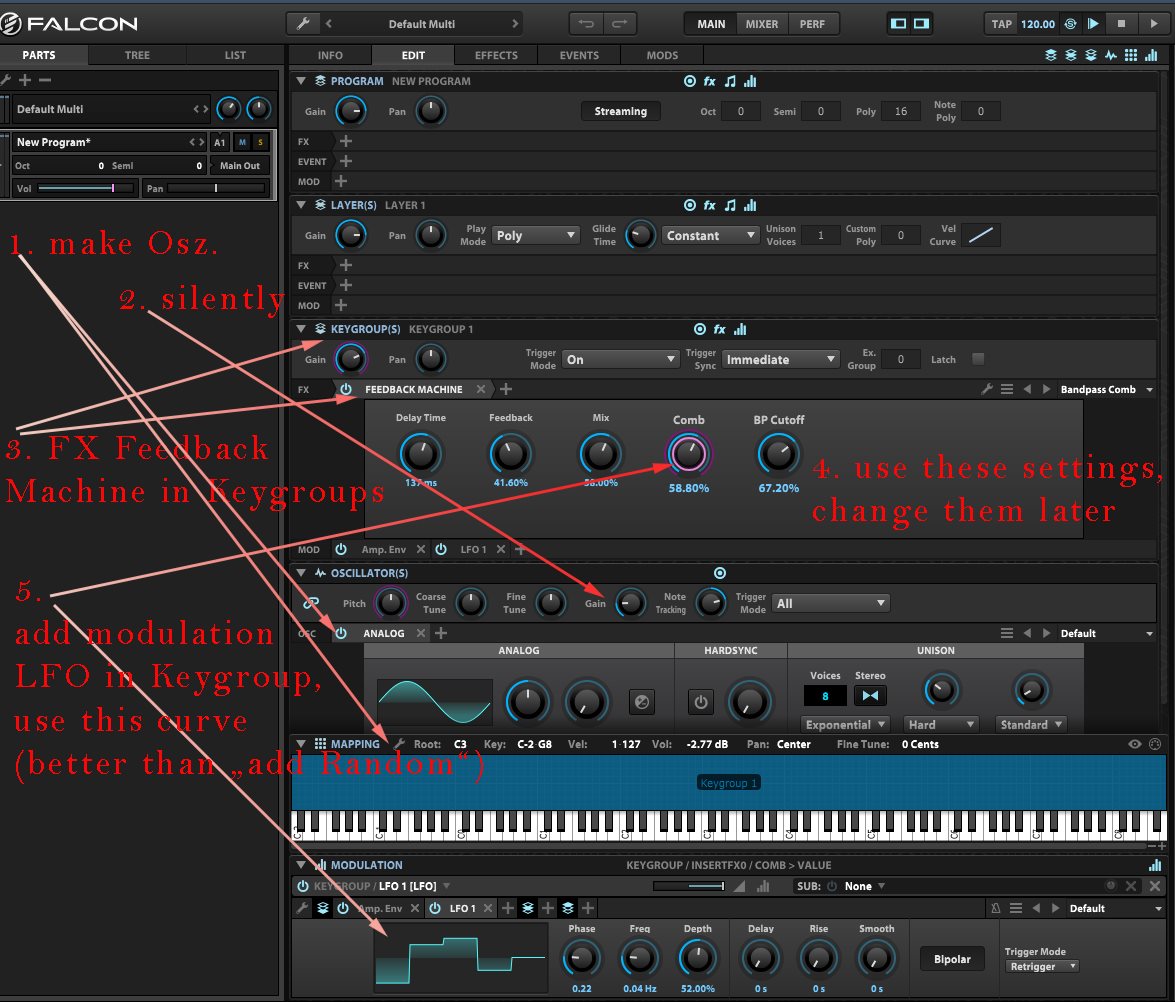Screen dimensions: 1175x1002
Task: Remove Feedback Machine with X
Action: tap(481, 389)
